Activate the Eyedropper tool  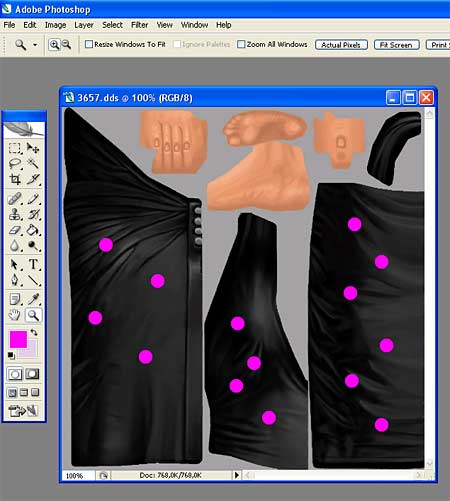click(x=33, y=299)
